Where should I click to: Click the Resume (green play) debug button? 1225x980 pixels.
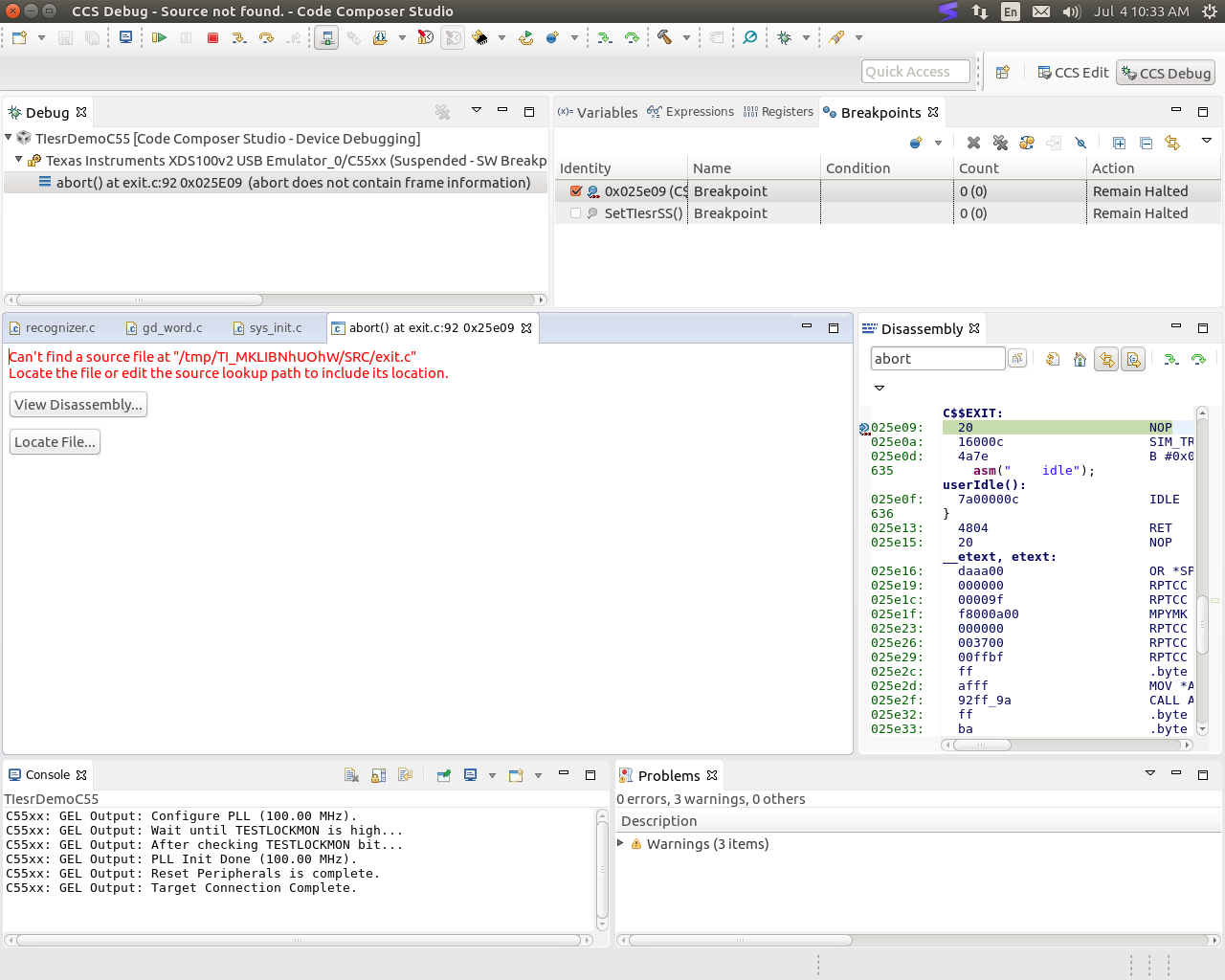[159, 37]
